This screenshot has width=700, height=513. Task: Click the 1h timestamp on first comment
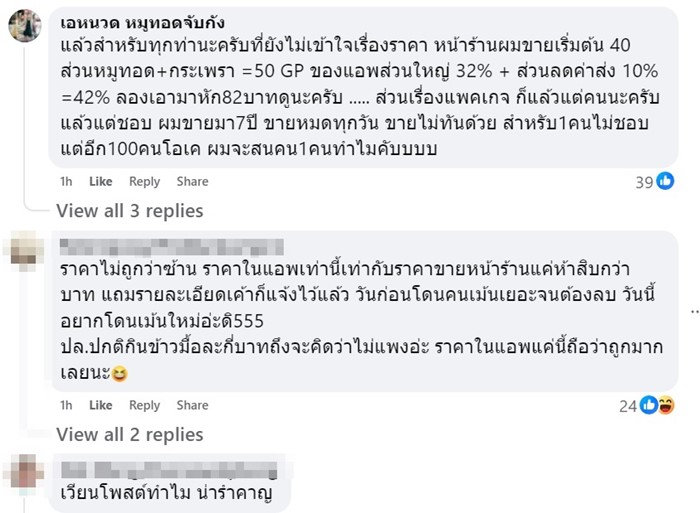[66, 182]
